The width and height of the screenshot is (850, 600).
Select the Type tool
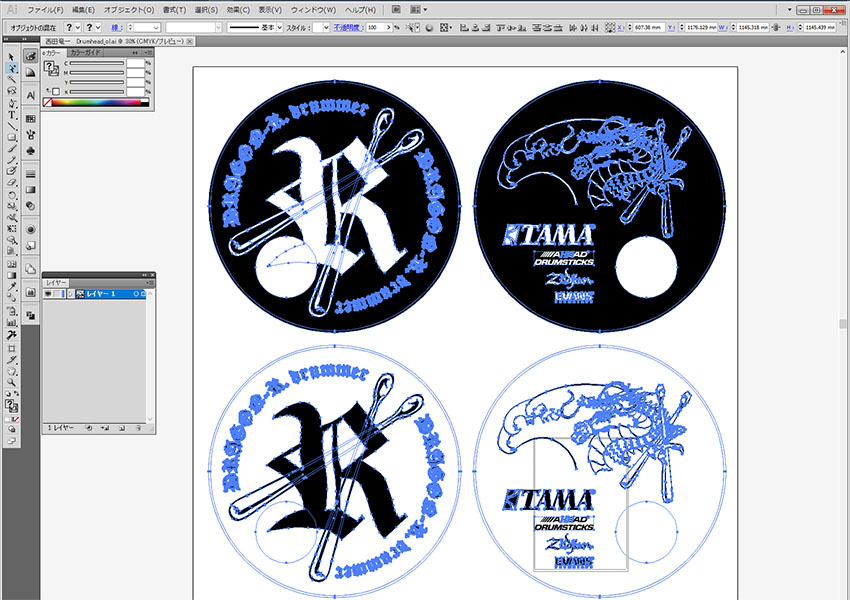tap(11, 114)
